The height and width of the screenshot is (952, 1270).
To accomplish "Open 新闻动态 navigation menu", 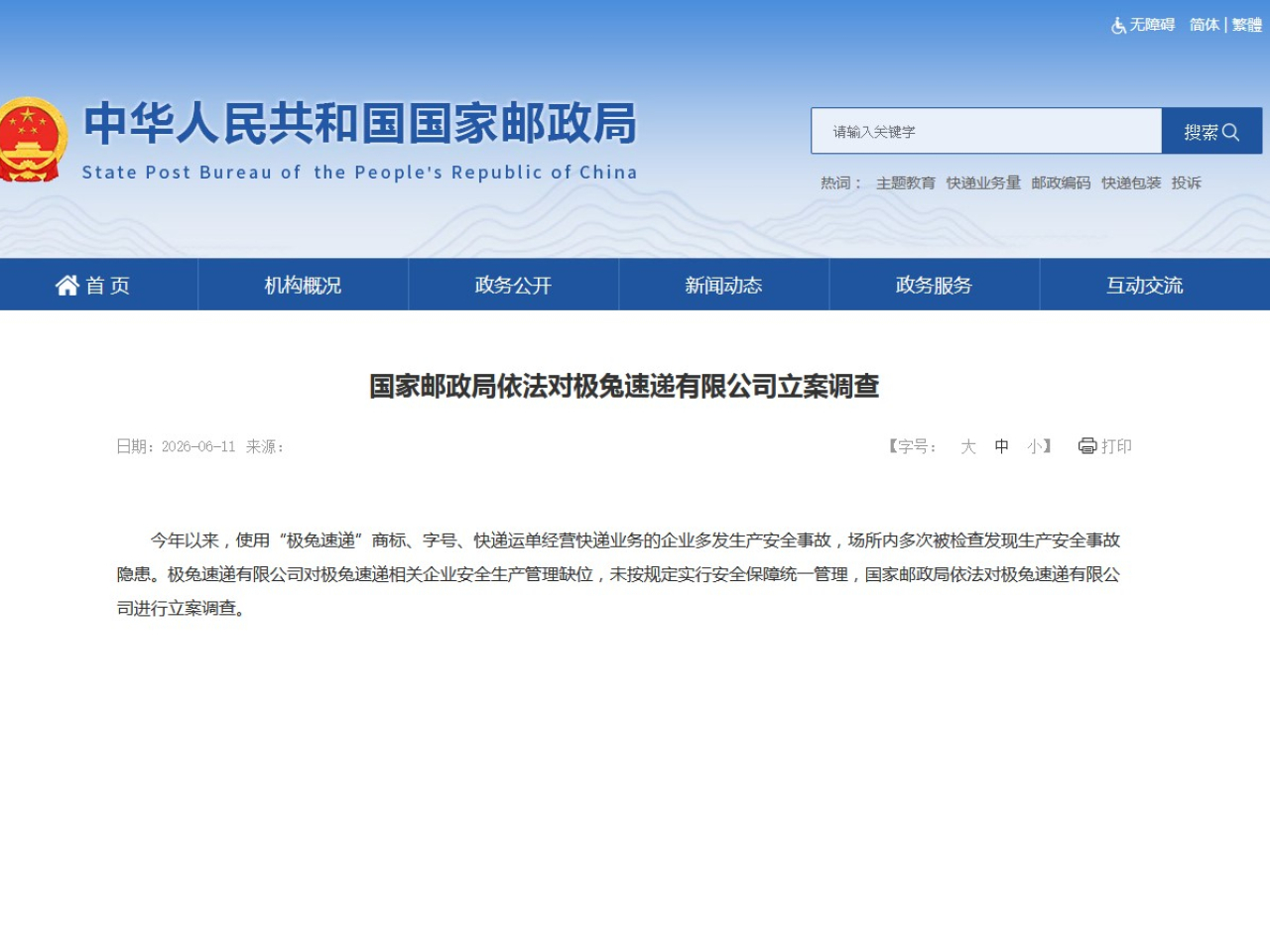I will pos(723,286).
